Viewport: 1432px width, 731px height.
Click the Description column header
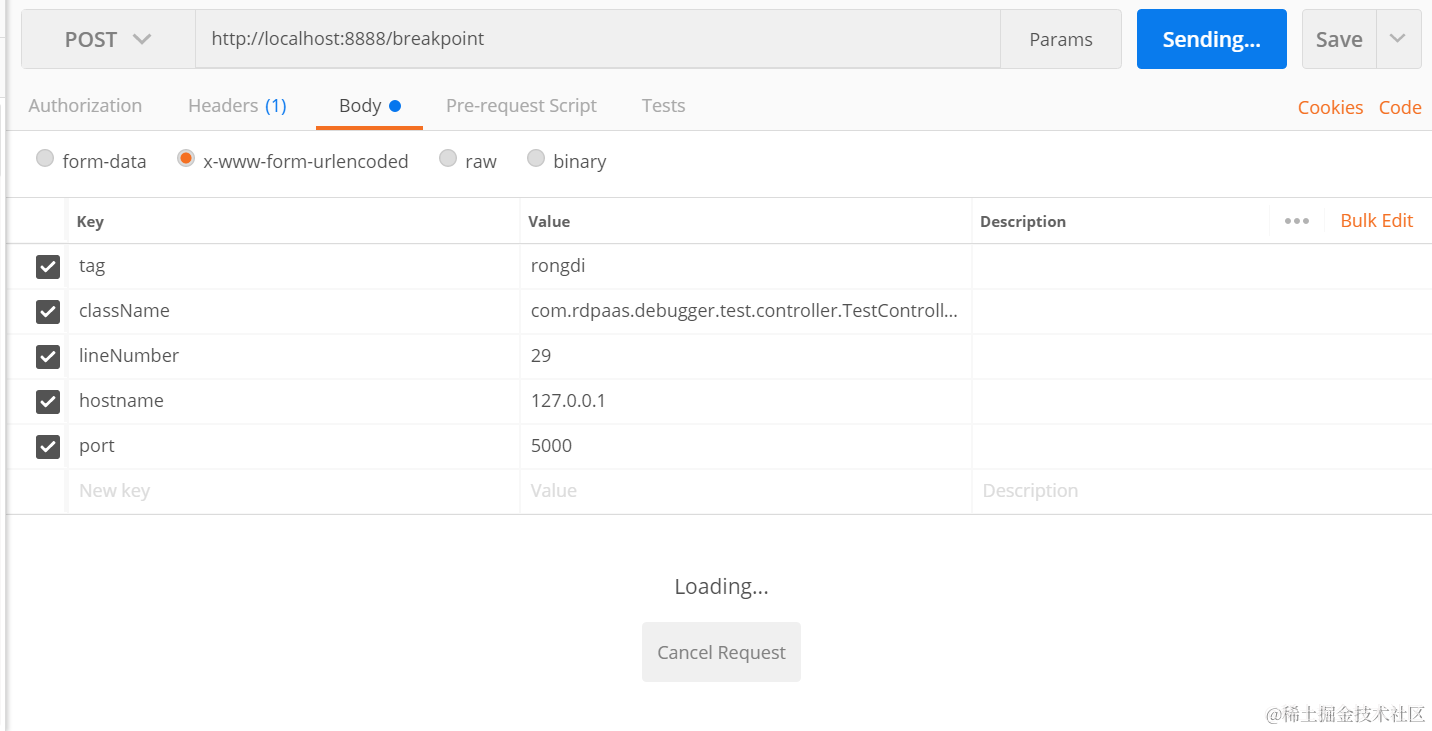[1023, 222]
